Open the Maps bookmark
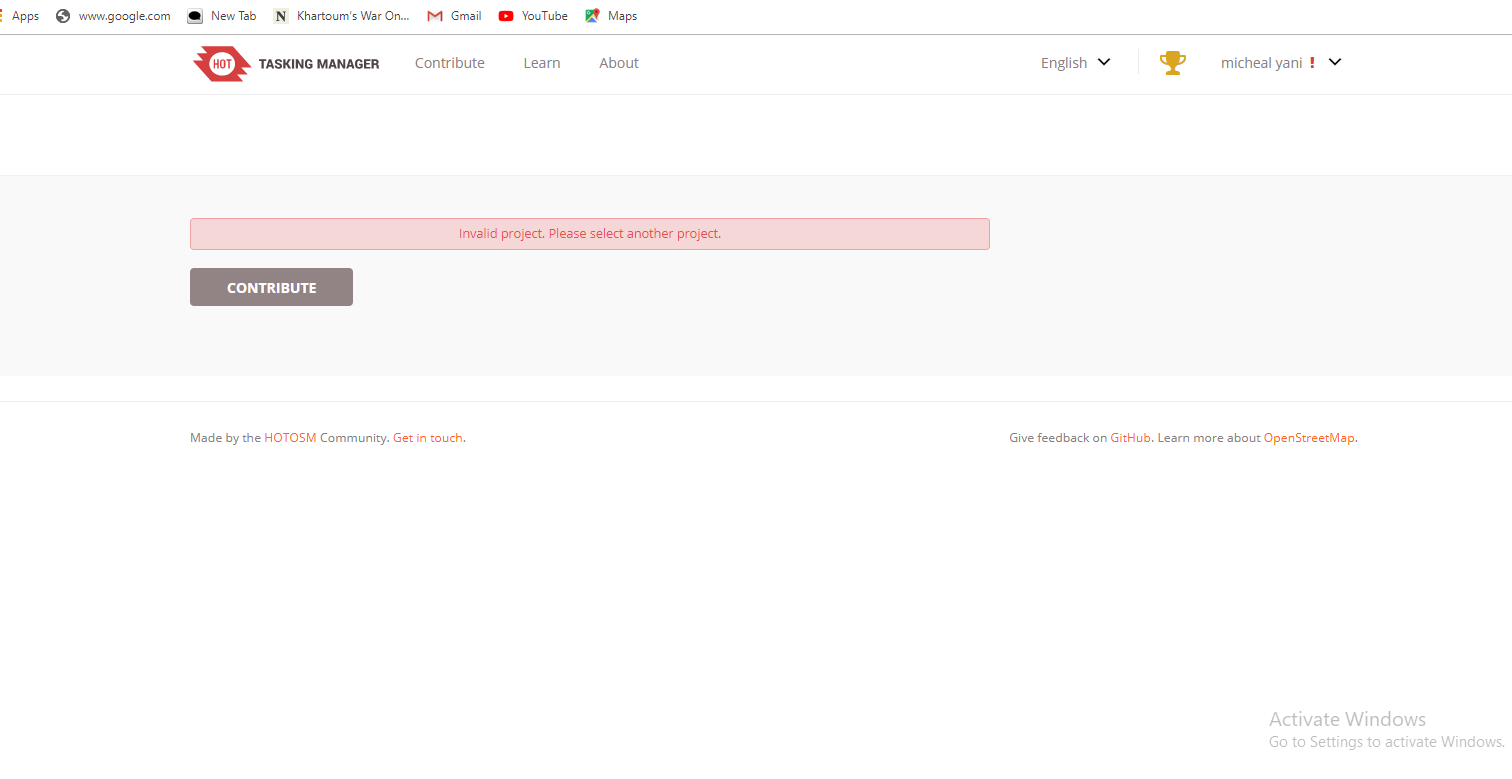 (x=611, y=16)
